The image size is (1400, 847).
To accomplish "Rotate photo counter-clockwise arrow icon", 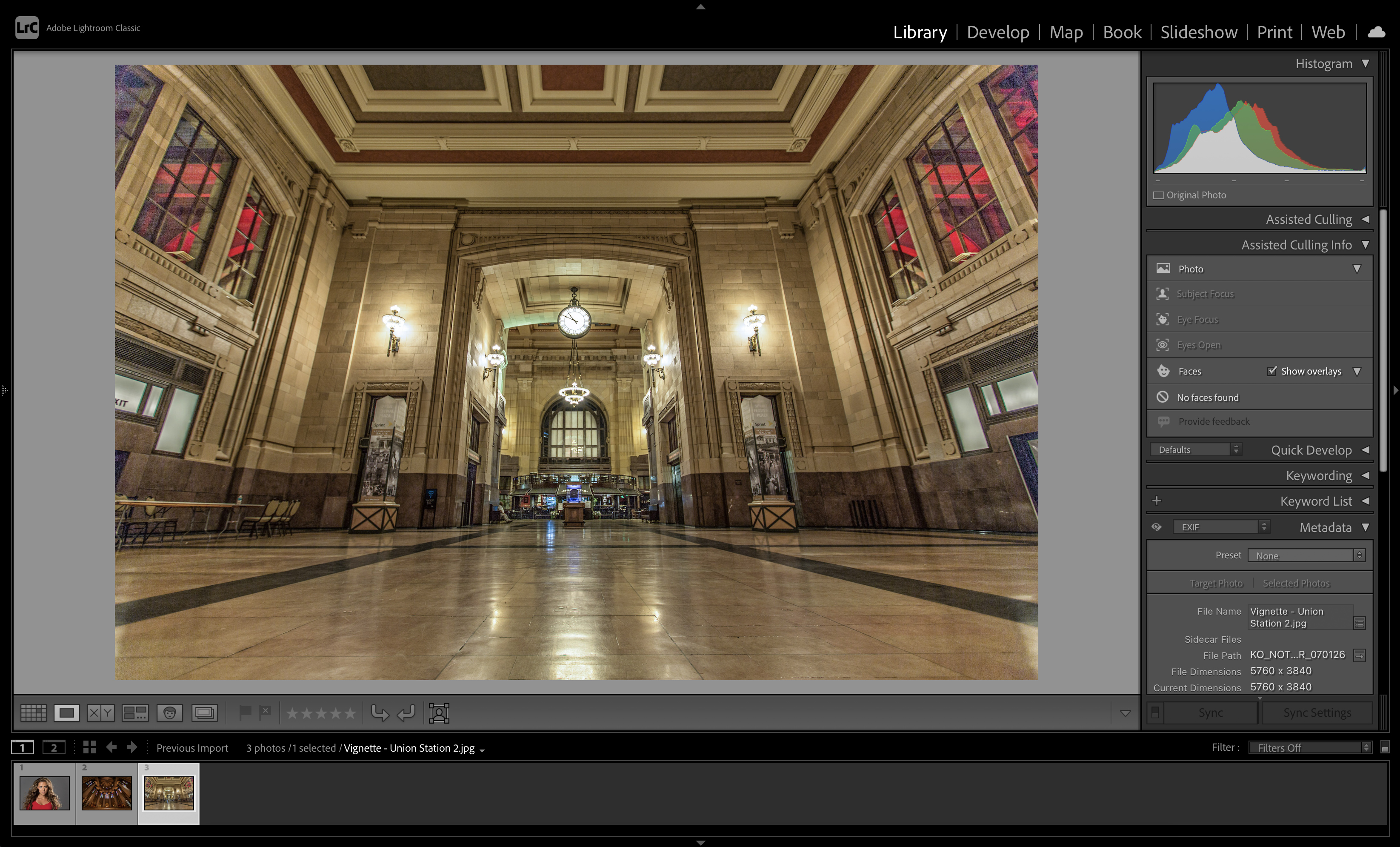I will 380,713.
